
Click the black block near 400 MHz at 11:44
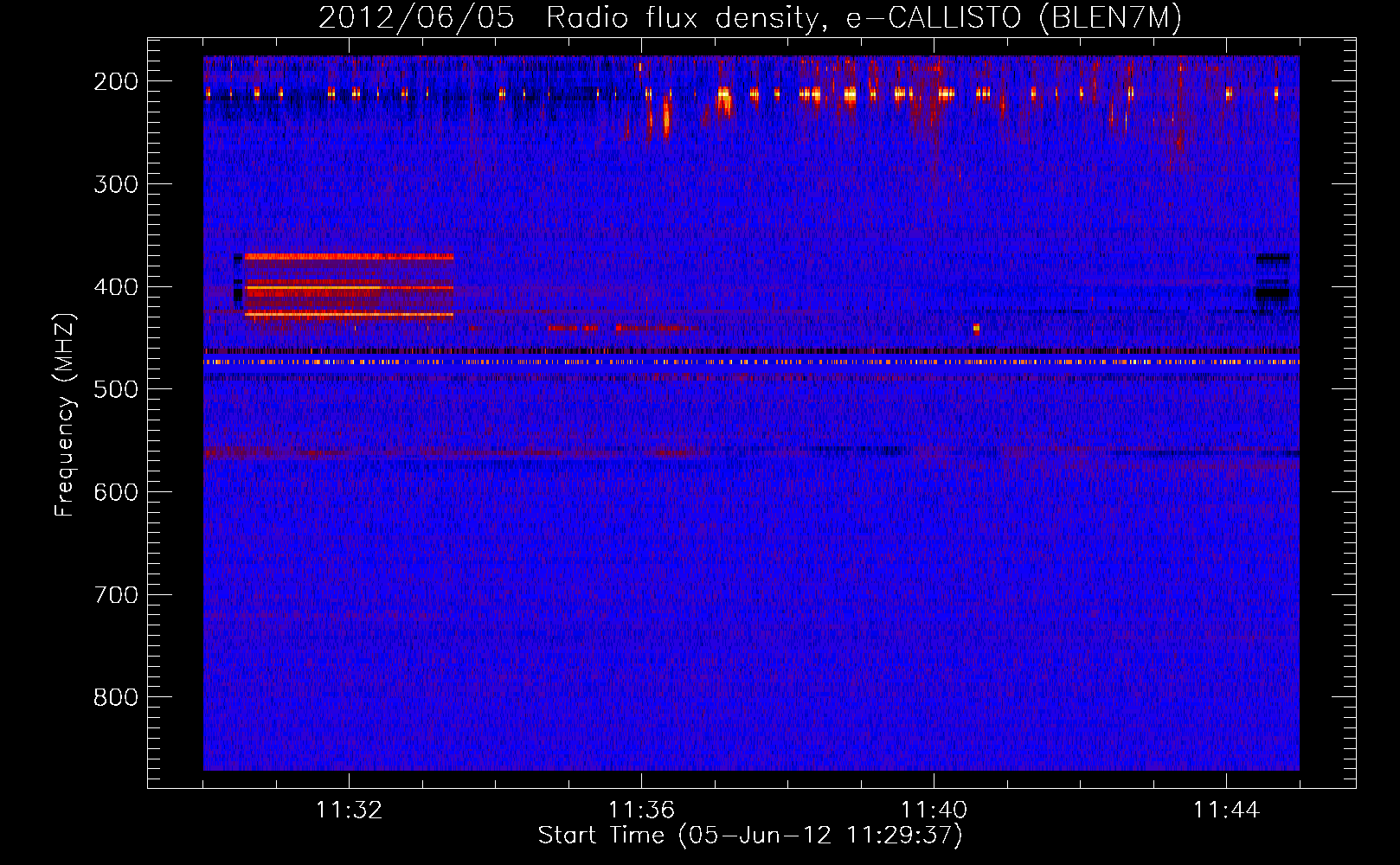point(1272,293)
